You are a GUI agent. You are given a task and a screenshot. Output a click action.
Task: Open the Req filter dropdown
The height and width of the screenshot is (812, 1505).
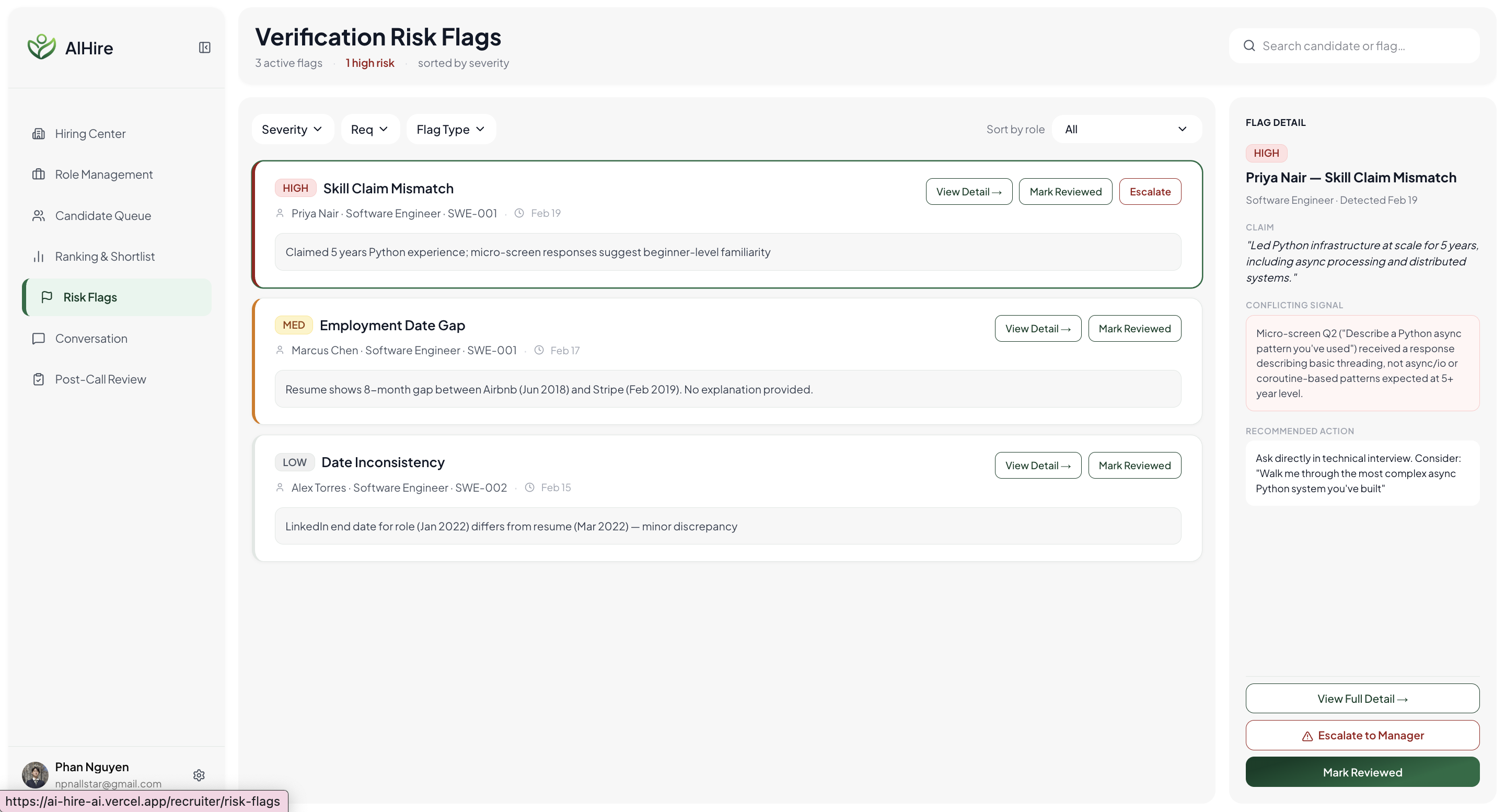pyautogui.click(x=370, y=129)
